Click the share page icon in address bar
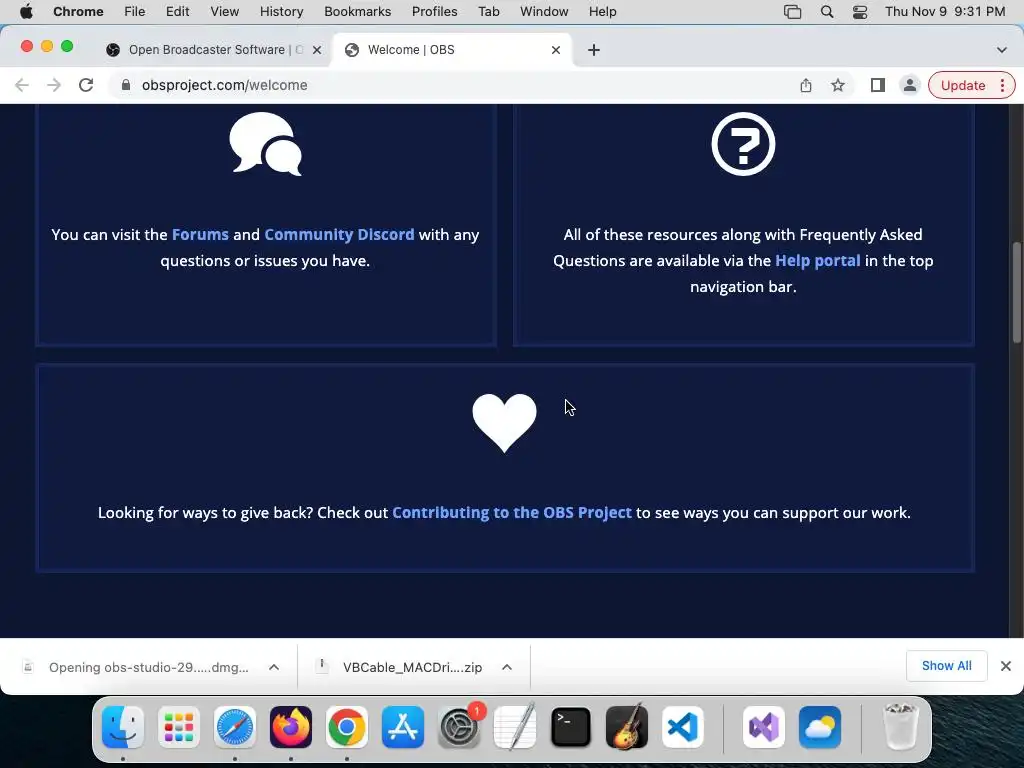 coord(806,85)
